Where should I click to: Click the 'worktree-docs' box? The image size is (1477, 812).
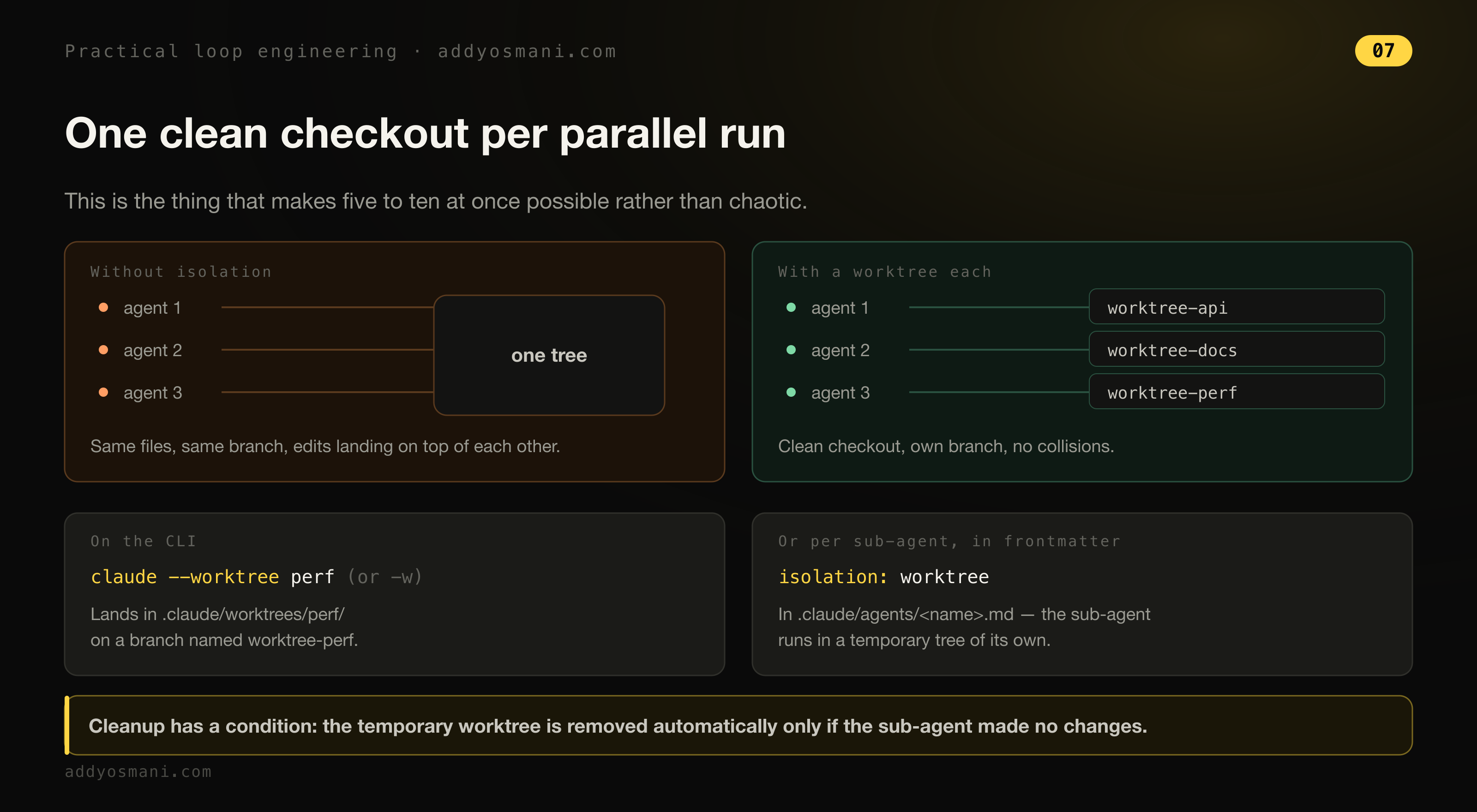point(1237,350)
